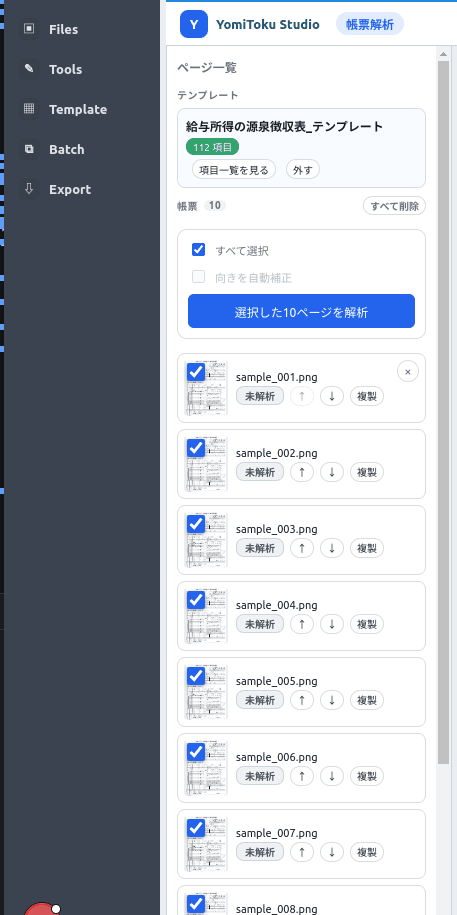Move sample_005.png down with arrow
Image resolution: width=457 pixels, height=915 pixels.
point(332,700)
